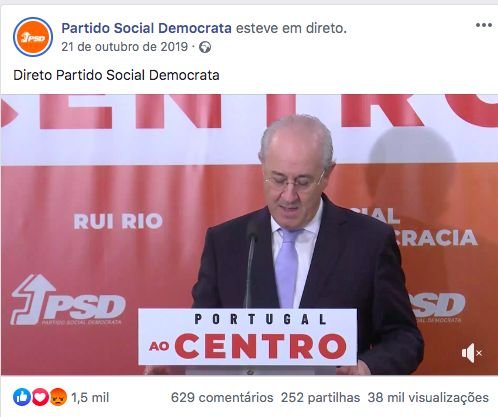Click the red heart Love reaction icon
498x417 pixels.
coord(40,397)
